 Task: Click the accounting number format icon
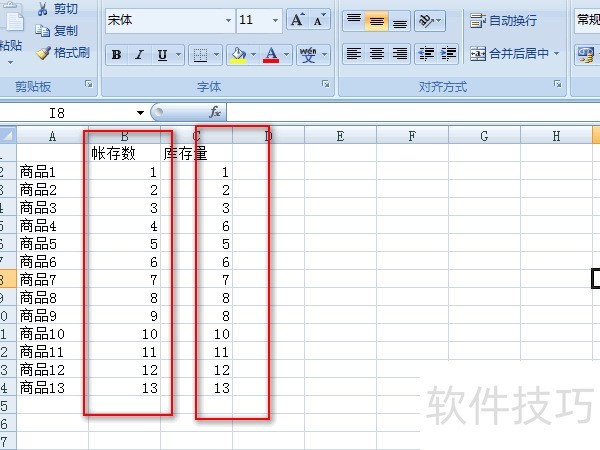[x=586, y=55]
